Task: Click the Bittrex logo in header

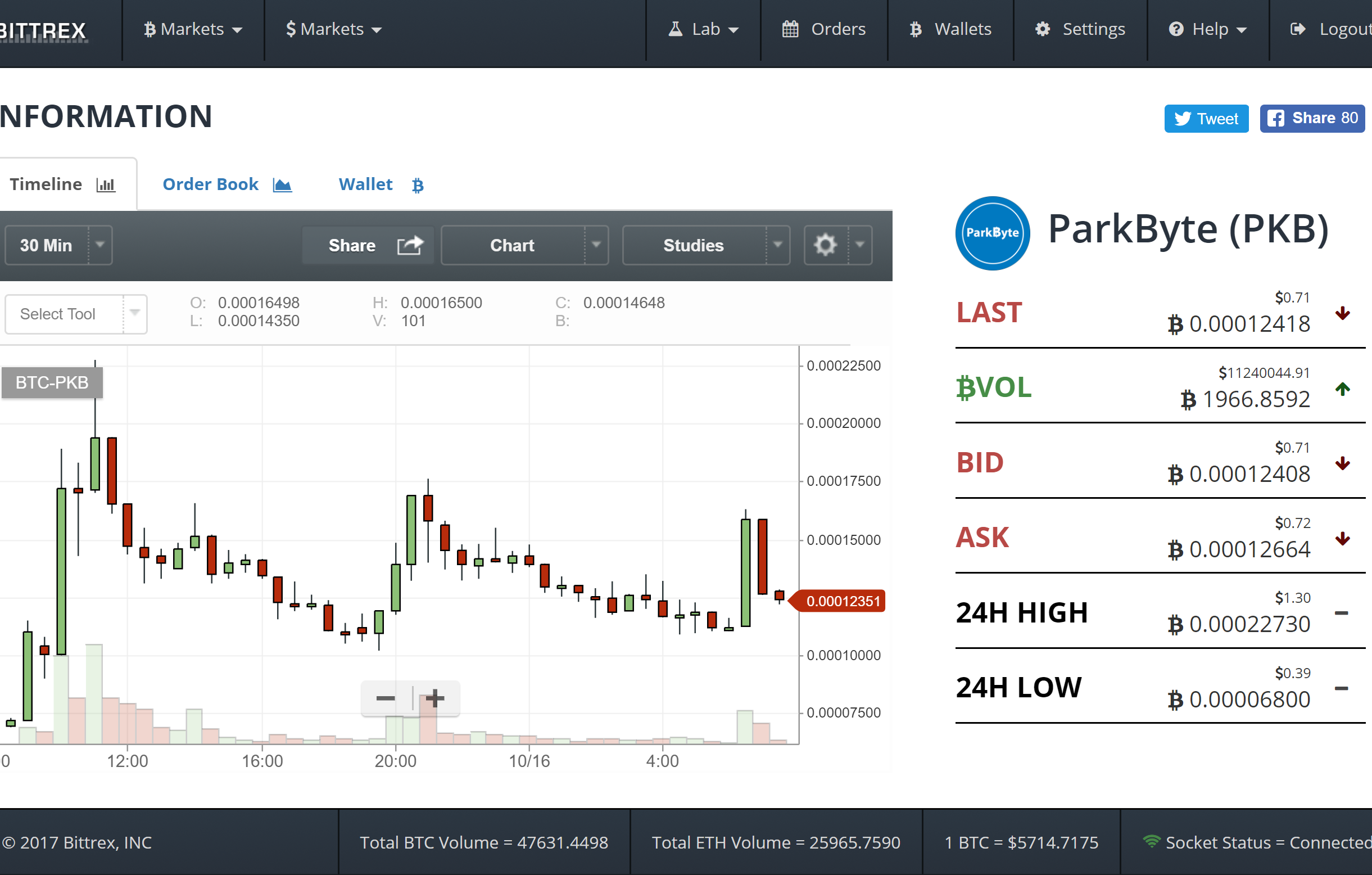Action: 43,30
